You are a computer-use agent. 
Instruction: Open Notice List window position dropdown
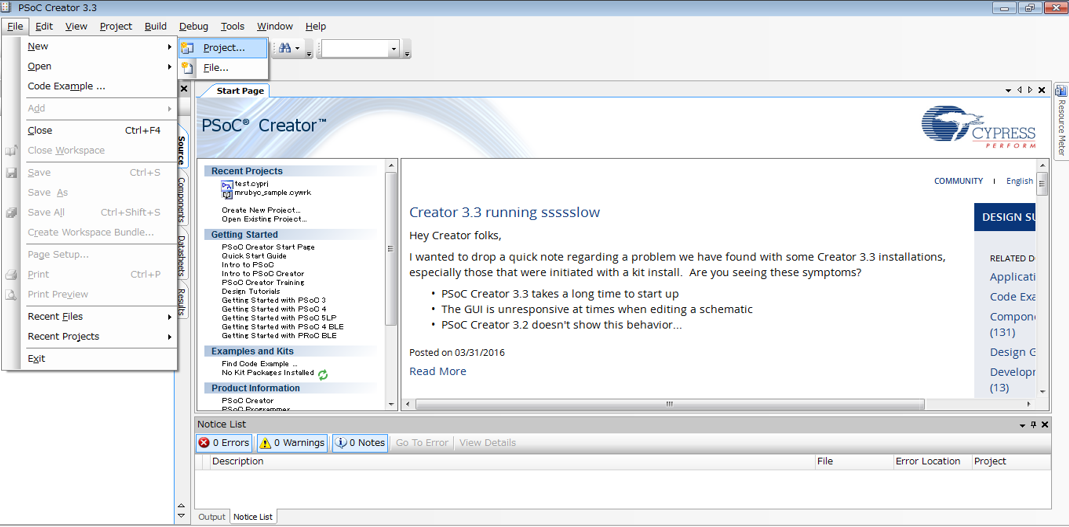(x=1023, y=425)
